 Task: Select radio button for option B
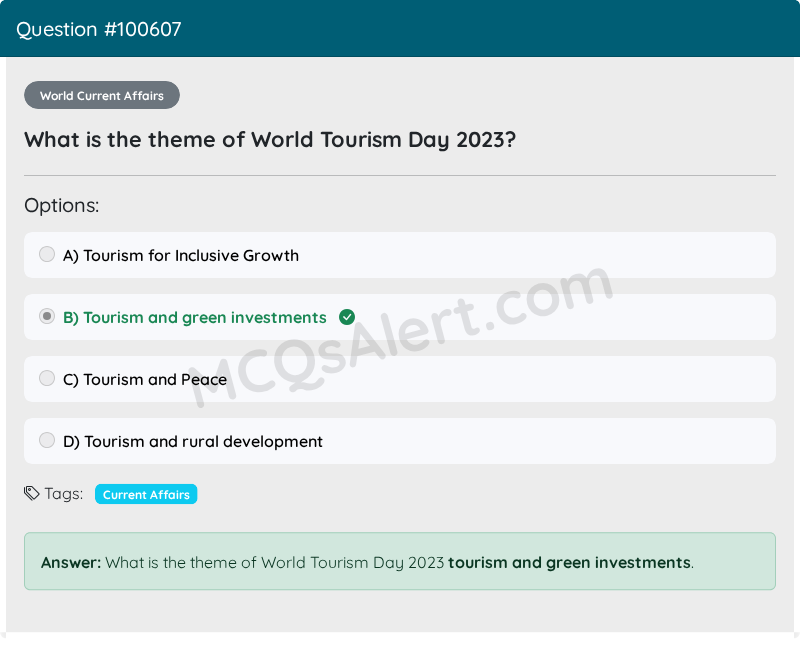point(47,316)
